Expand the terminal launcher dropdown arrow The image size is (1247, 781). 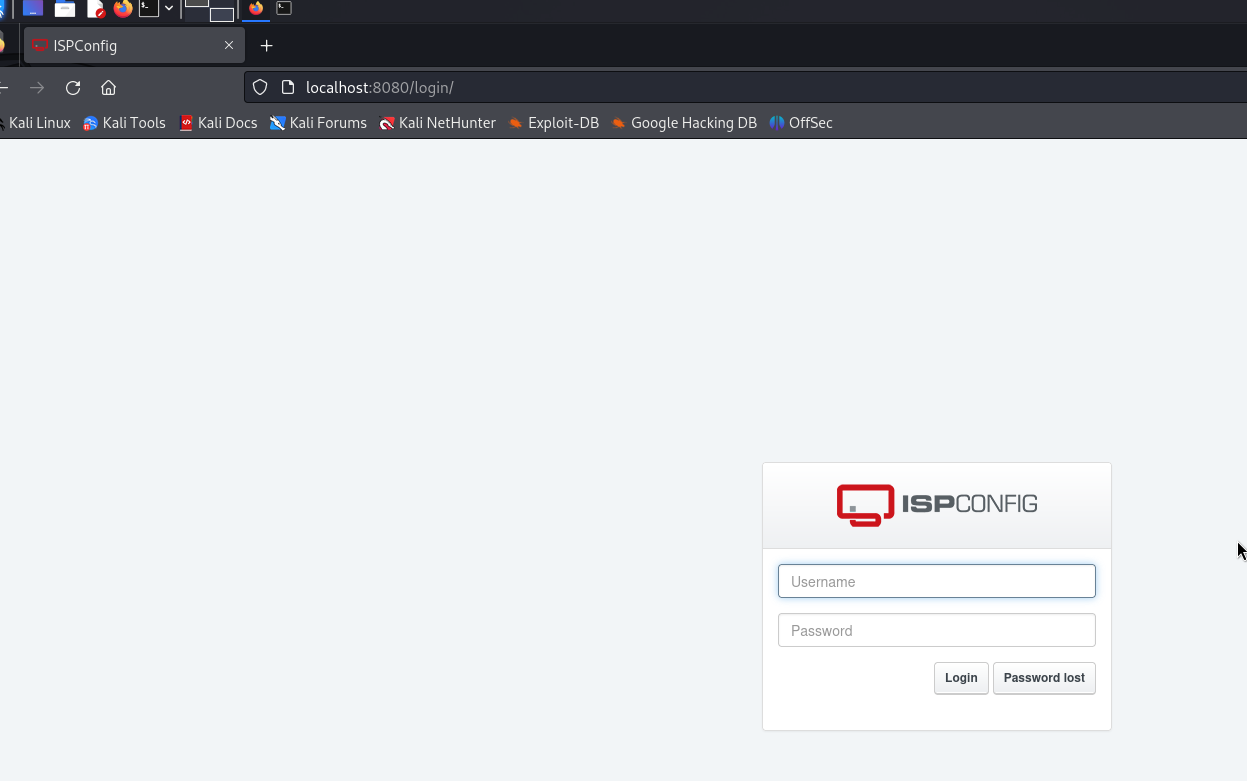[169, 9]
